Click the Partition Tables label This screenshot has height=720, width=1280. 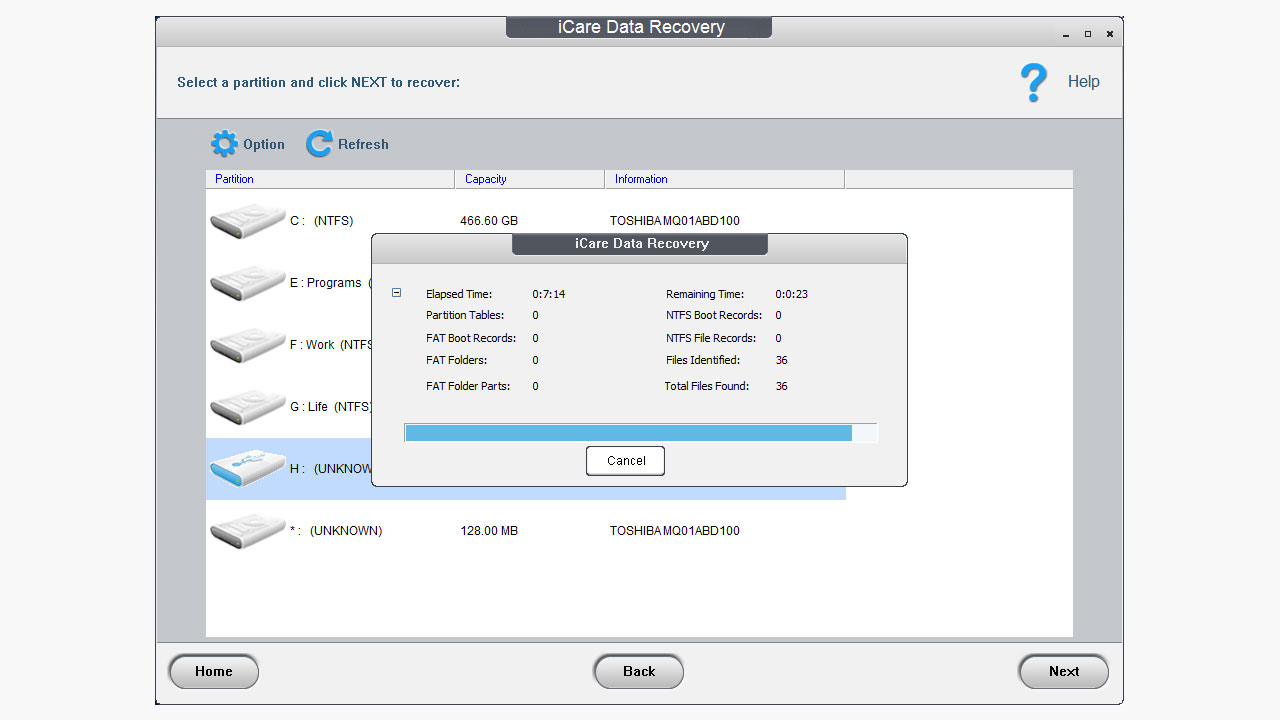(x=465, y=315)
